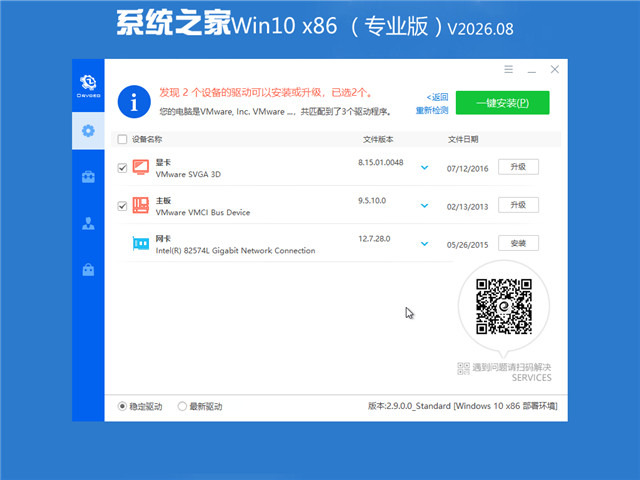Open the shopping bag sidebar icon

tap(88, 269)
